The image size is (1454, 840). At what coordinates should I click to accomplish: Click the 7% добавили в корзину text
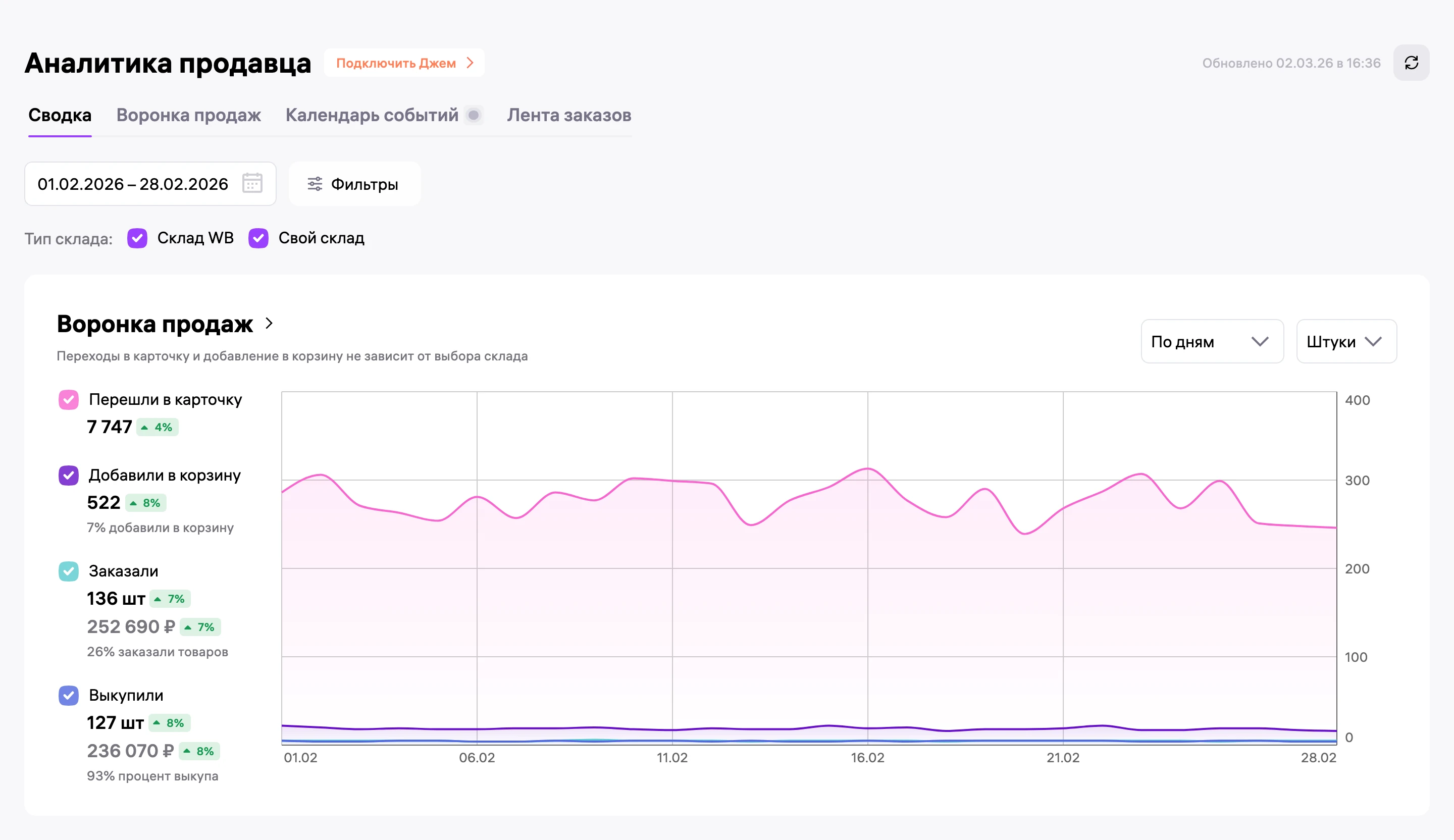(x=161, y=528)
